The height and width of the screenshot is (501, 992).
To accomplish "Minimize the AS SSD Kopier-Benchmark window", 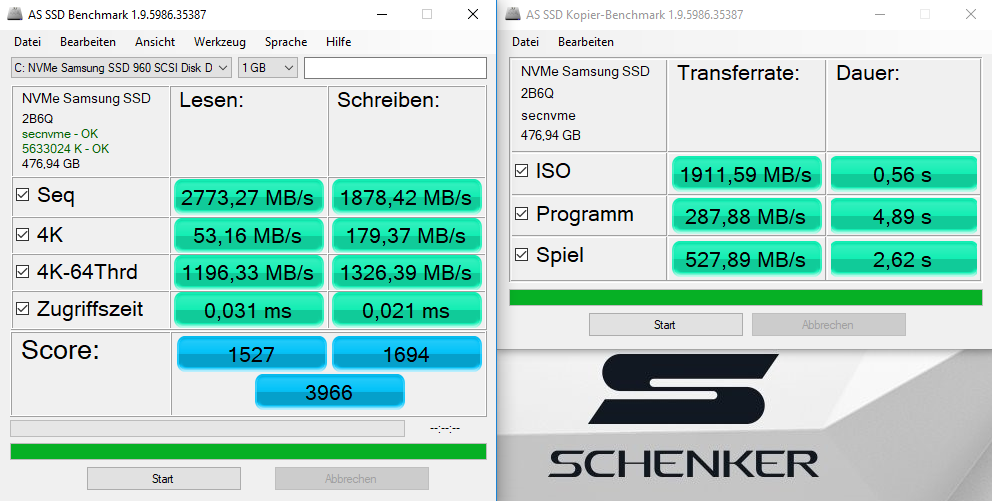I will coord(879,14).
